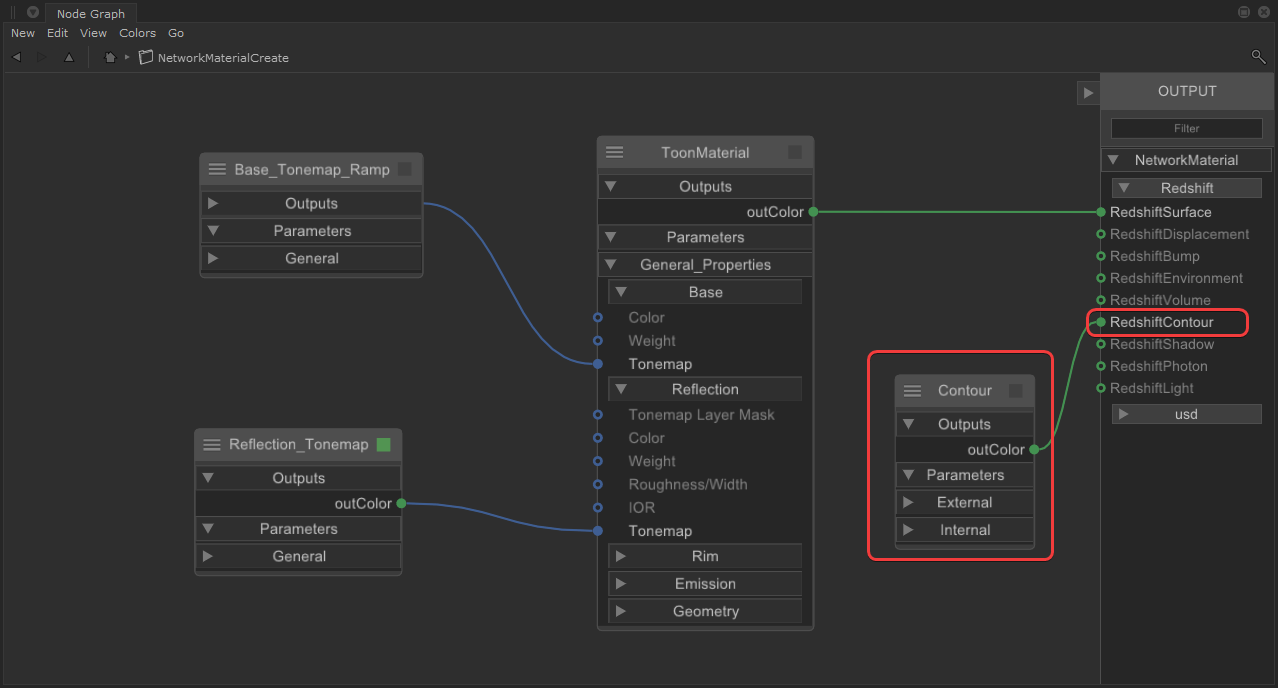Click the NetworkMaterialCreate folder icon
The height and width of the screenshot is (688, 1278).
147,58
